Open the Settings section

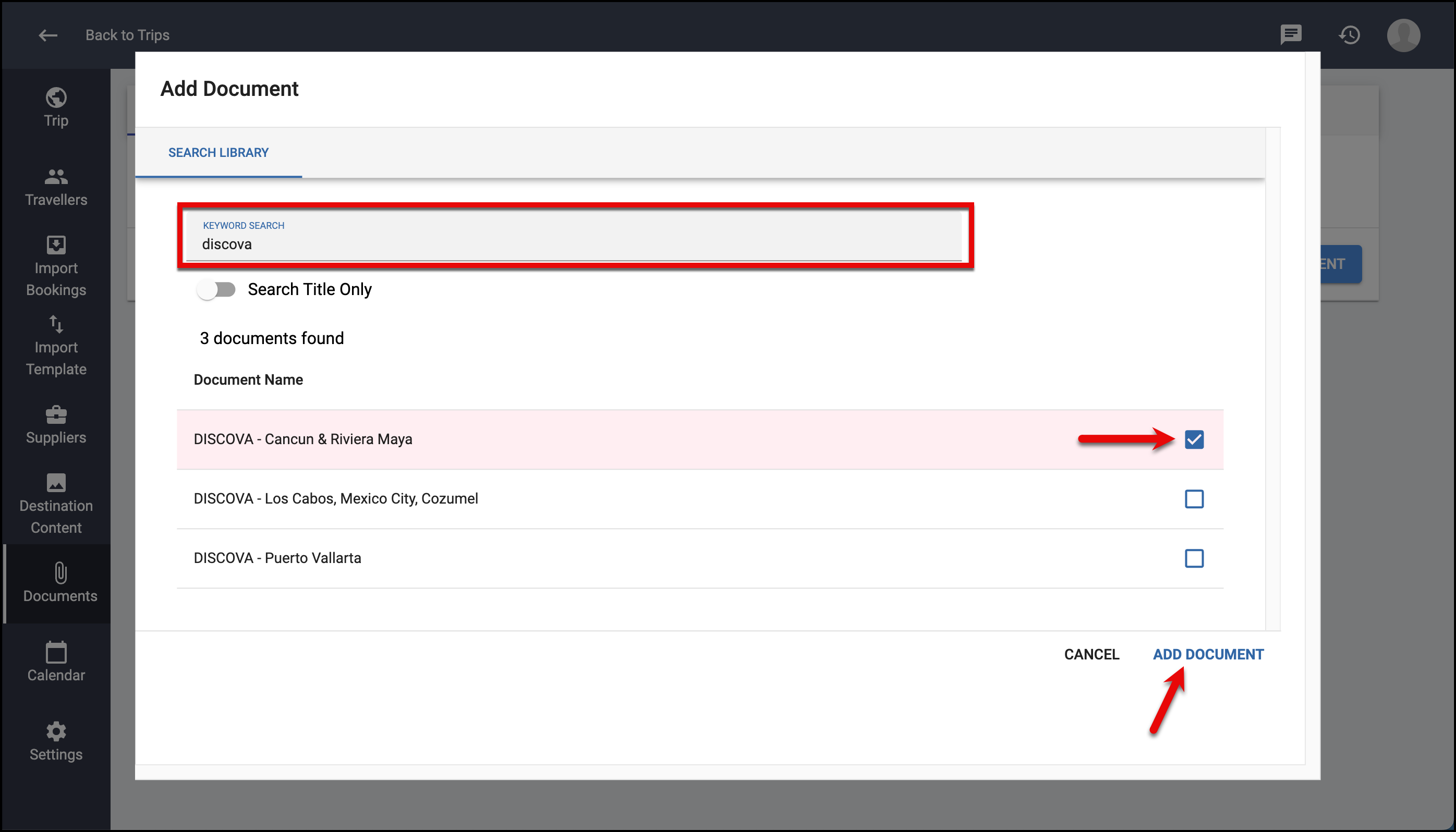click(x=56, y=742)
